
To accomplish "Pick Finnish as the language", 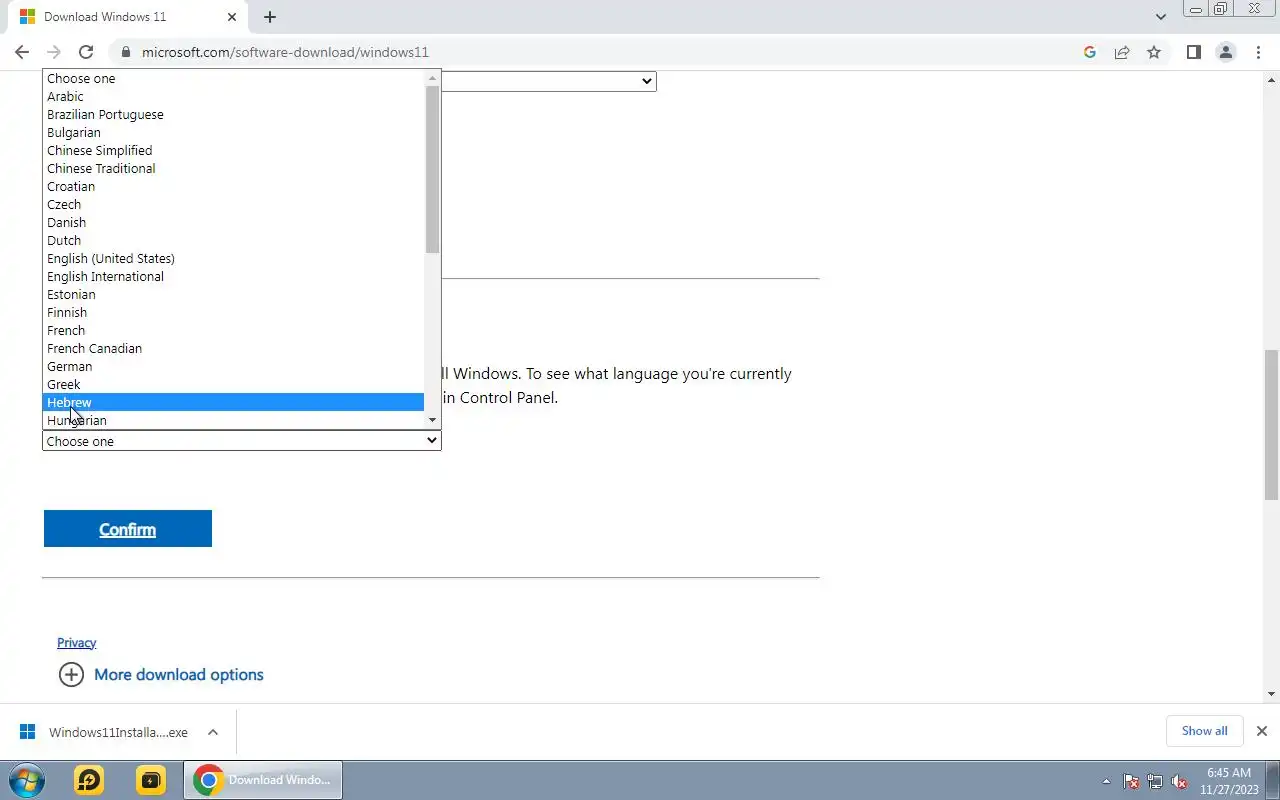I will click(234, 312).
